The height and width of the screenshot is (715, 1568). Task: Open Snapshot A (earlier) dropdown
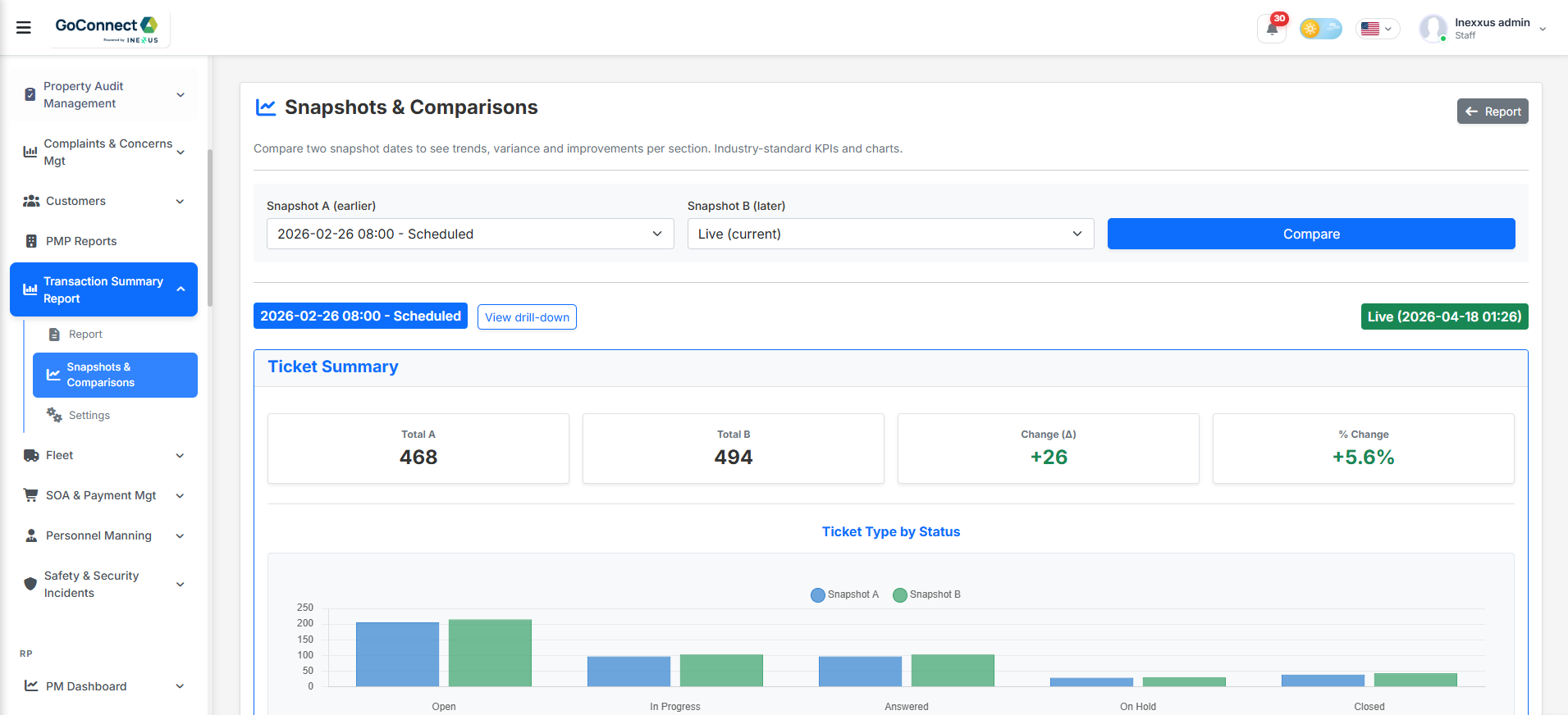(x=470, y=234)
